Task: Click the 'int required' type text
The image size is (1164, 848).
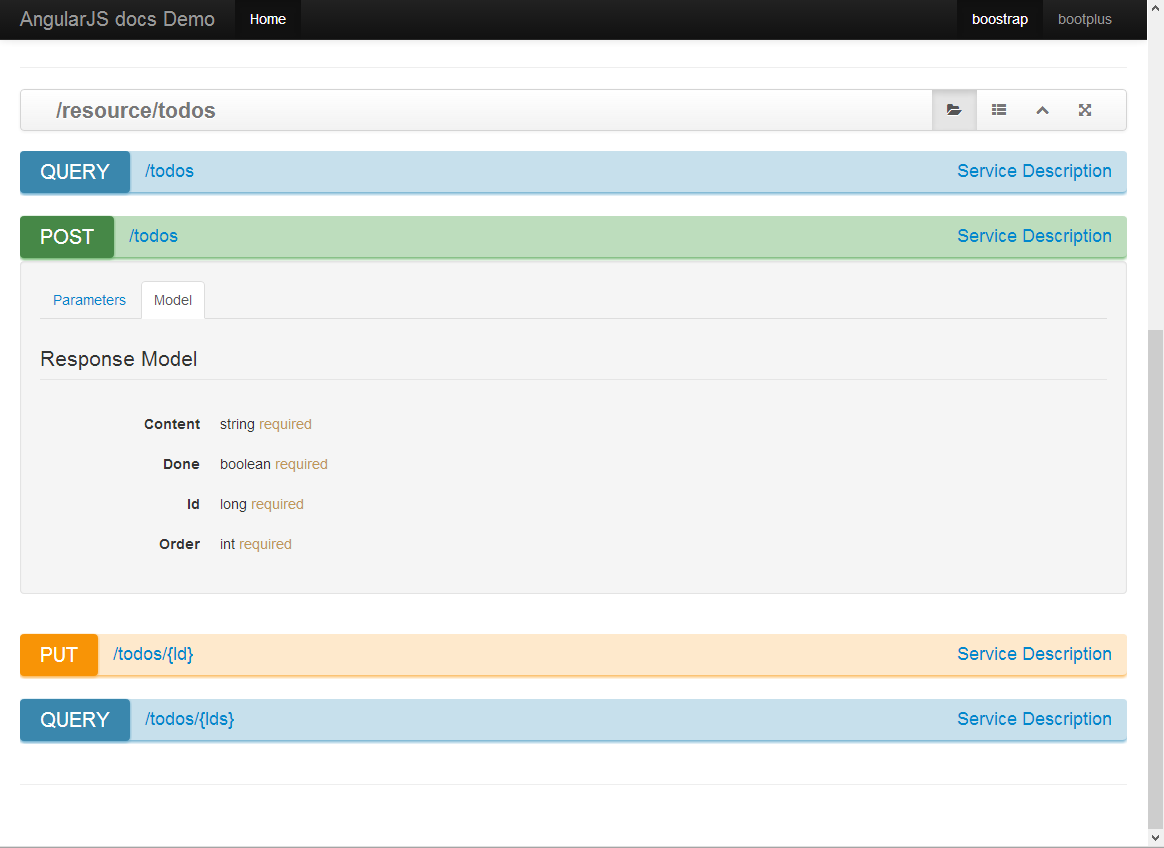Action: click(x=256, y=544)
